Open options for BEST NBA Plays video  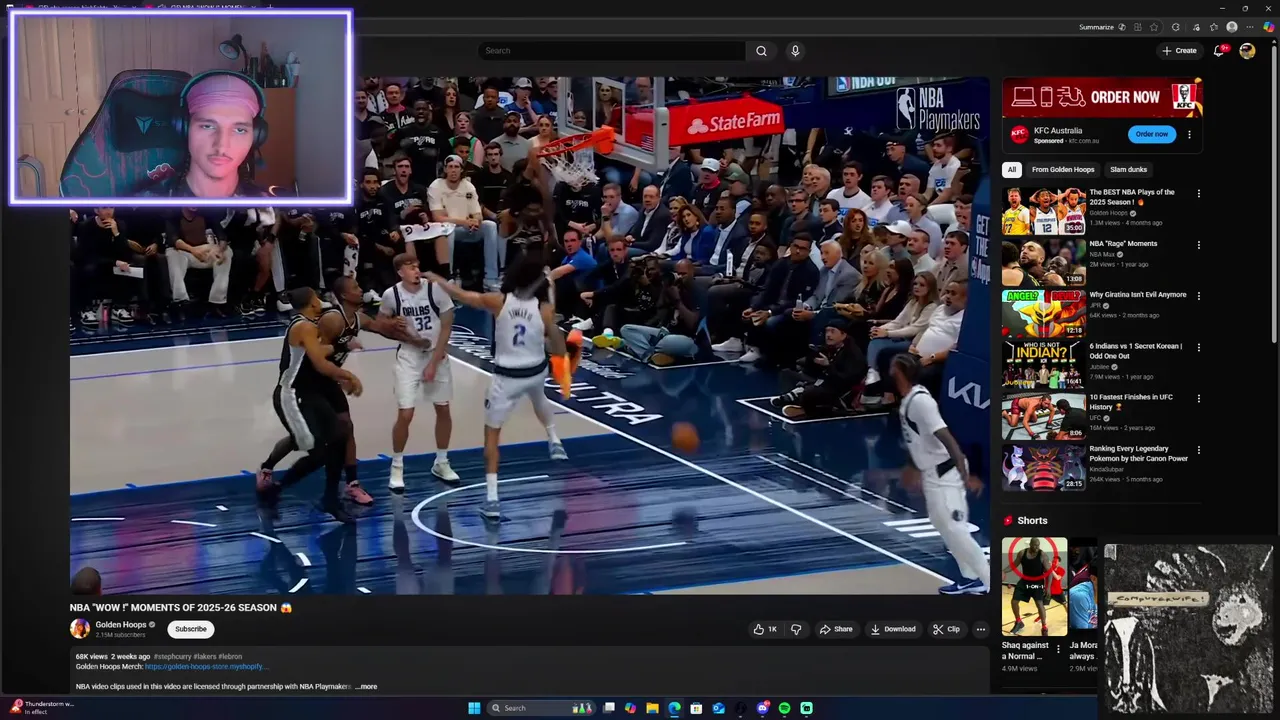pyautogui.click(x=1199, y=194)
